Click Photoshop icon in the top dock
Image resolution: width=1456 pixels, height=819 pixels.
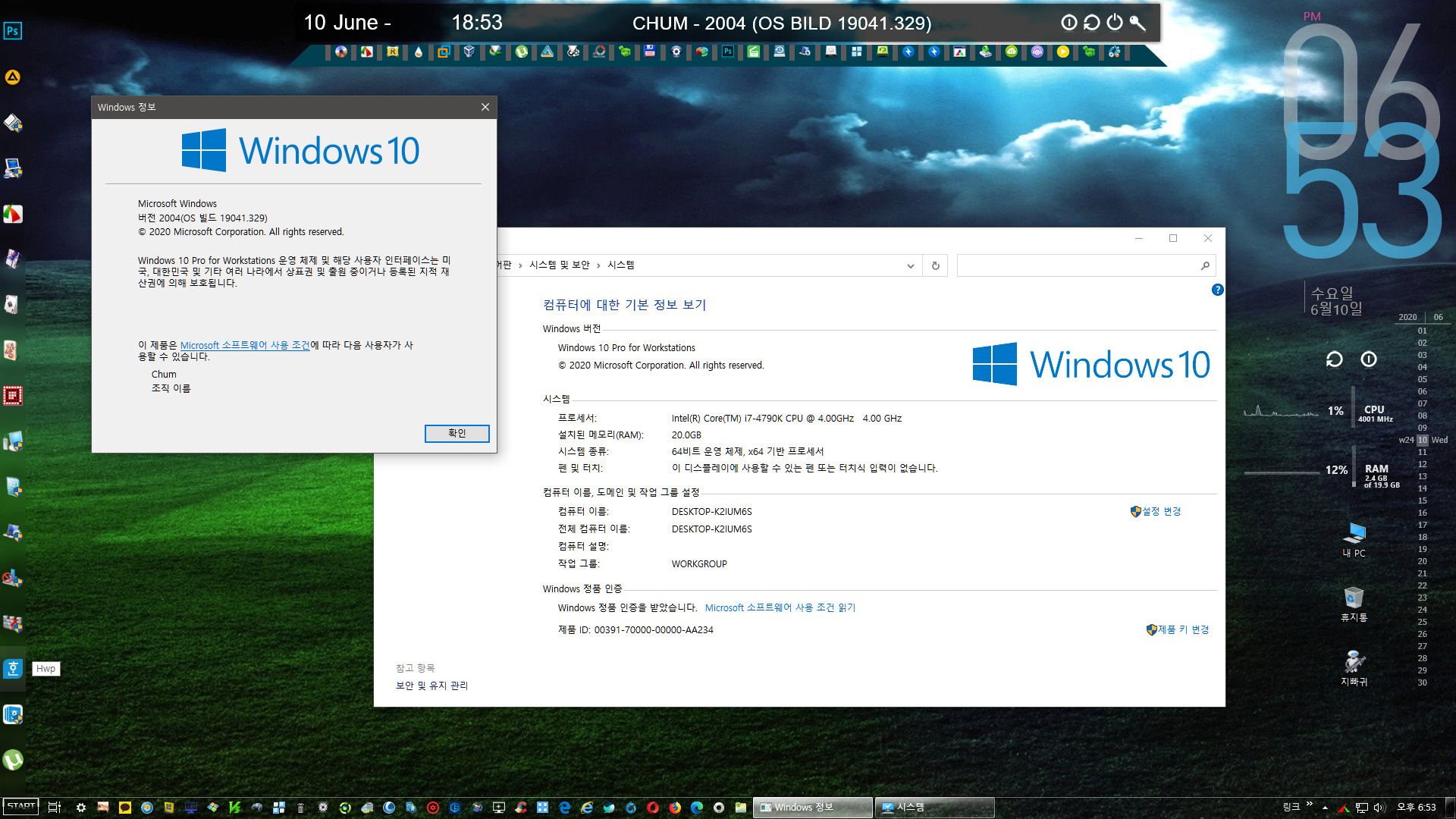coord(727,52)
